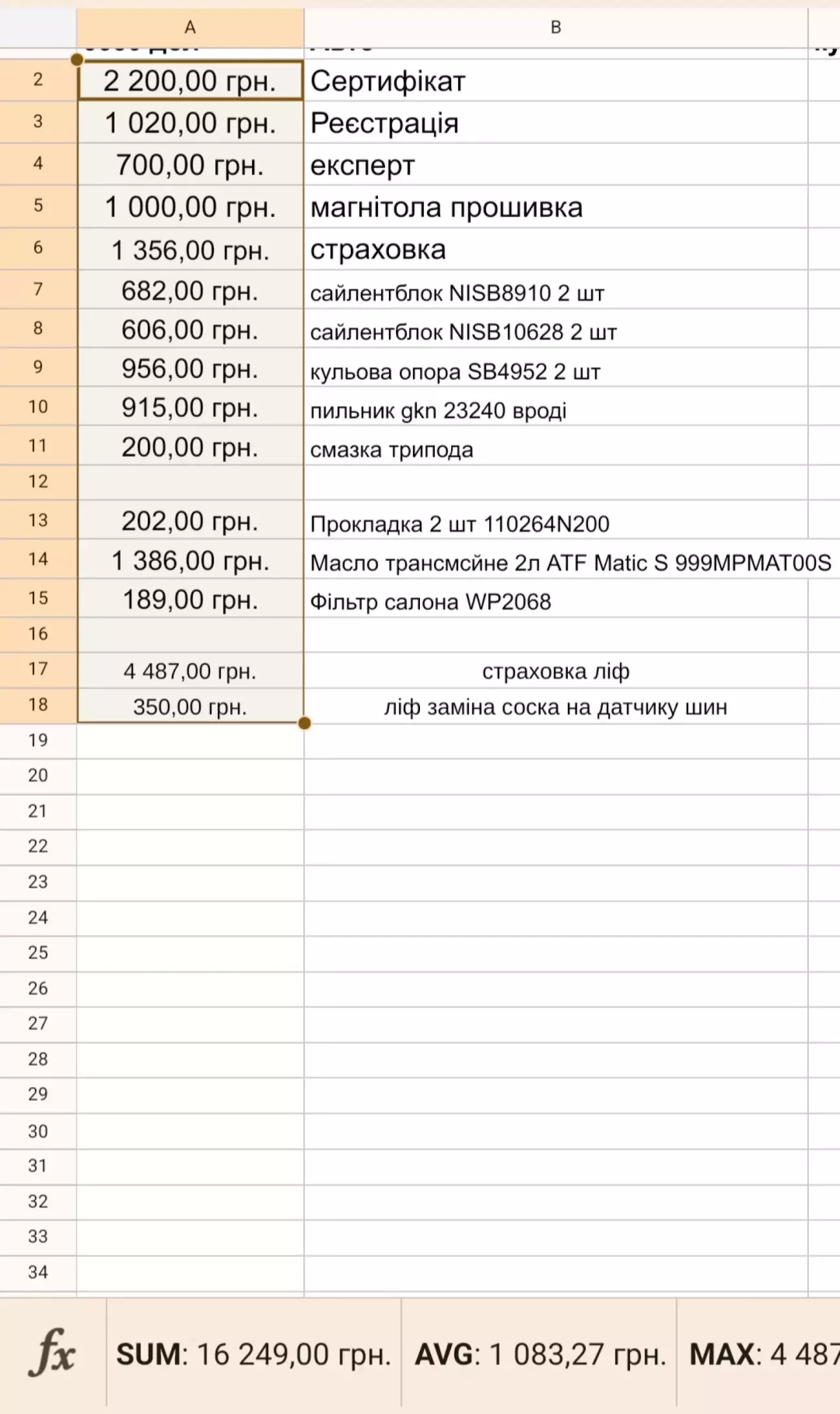Click the магнітола прошивка cell
The height and width of the screenshot is (1414, 840).
click(555, 207)
